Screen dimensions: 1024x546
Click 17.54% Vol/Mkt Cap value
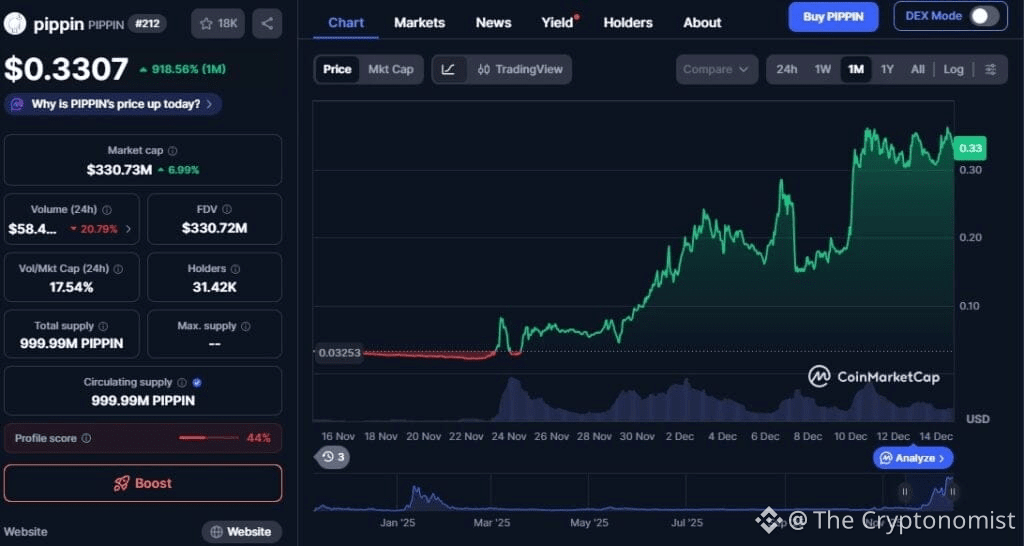[71, 287]
